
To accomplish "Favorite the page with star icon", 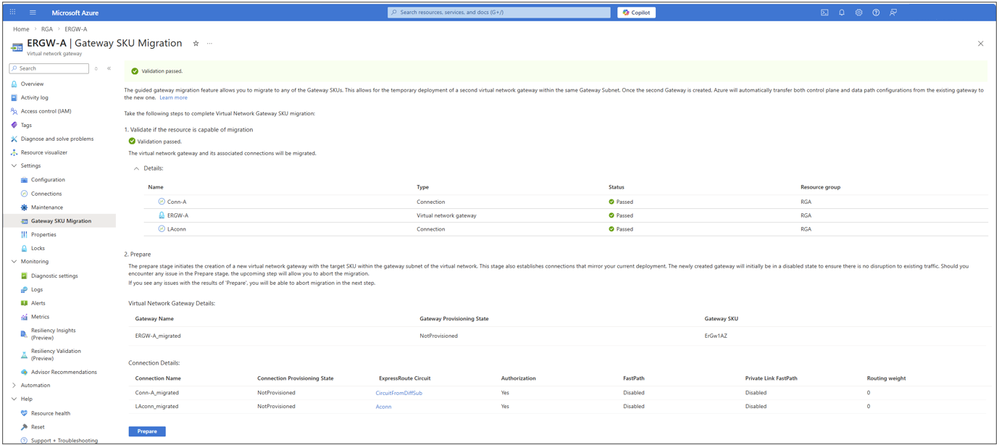I will pyautogui.click(x=196, y=43).
